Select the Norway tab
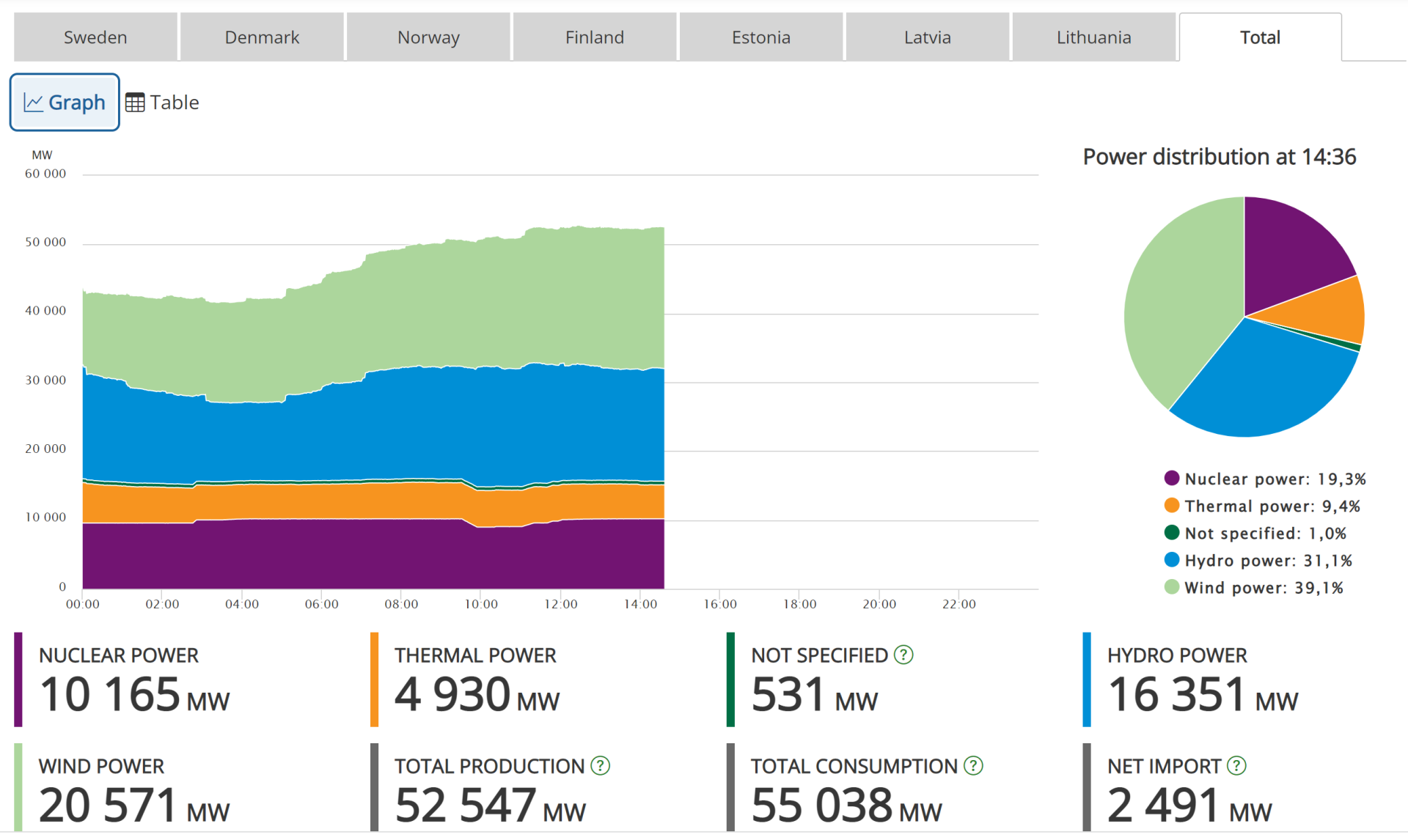 (x=428, y=37)
